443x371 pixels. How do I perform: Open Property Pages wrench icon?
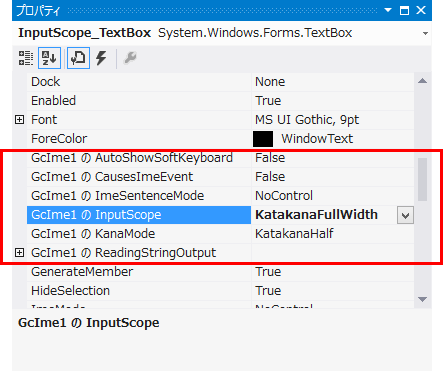130,58
